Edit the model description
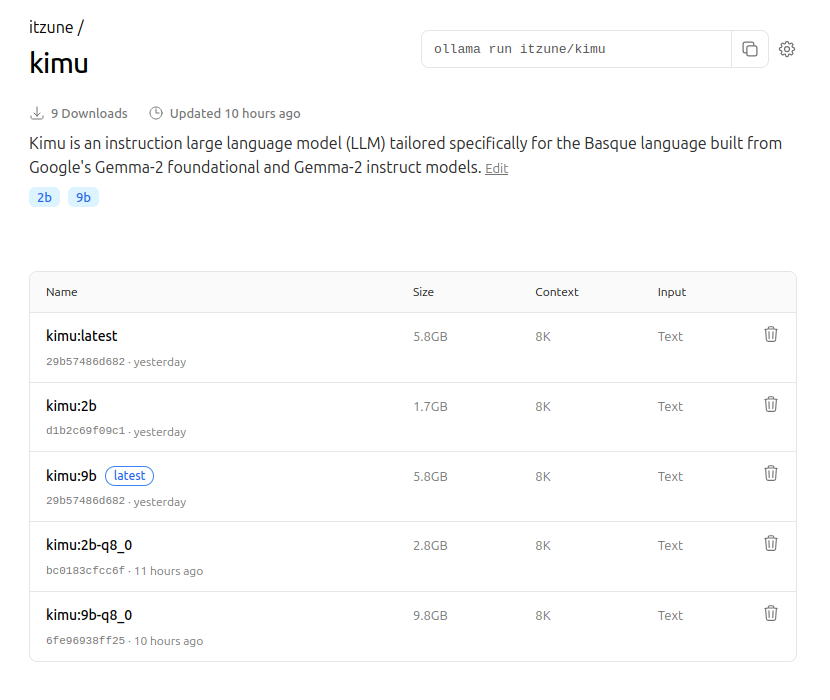The width and height of the screenshot is (830, 700). 496,169
